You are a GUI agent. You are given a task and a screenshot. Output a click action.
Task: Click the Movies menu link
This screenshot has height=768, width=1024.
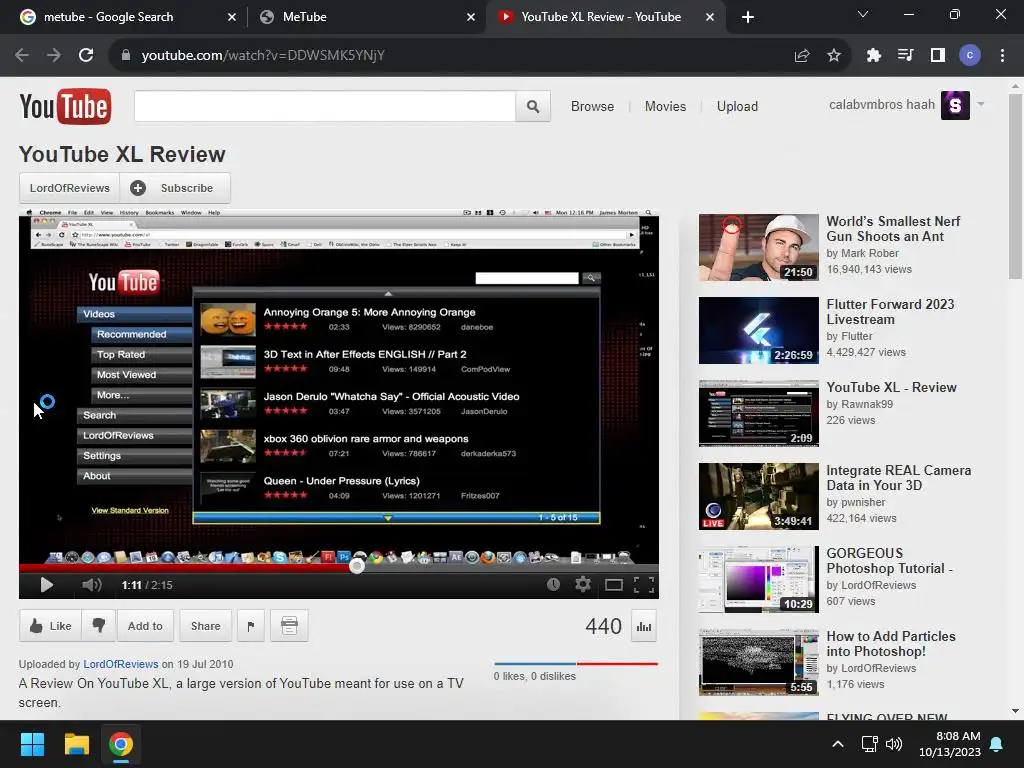[665, 106]
